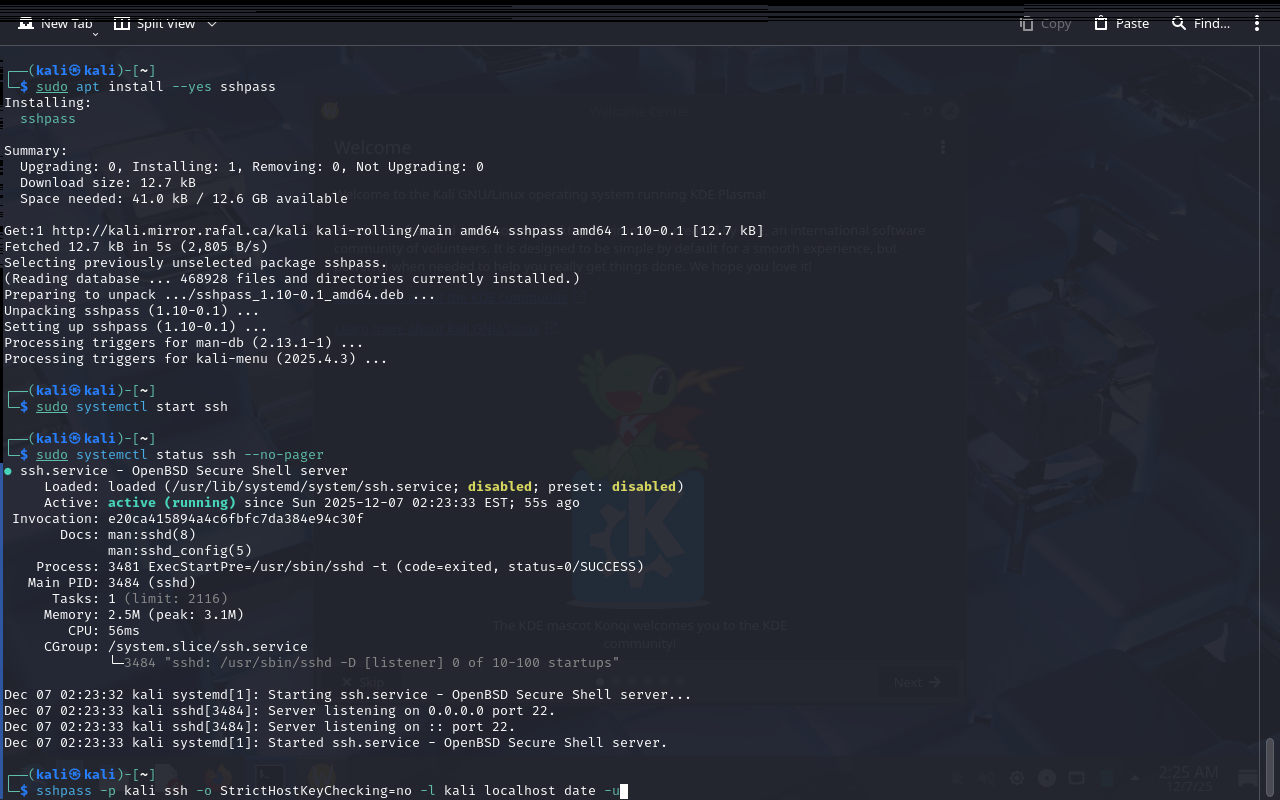Expand the Split View dropdown chevron

click(x=212, y=24)
